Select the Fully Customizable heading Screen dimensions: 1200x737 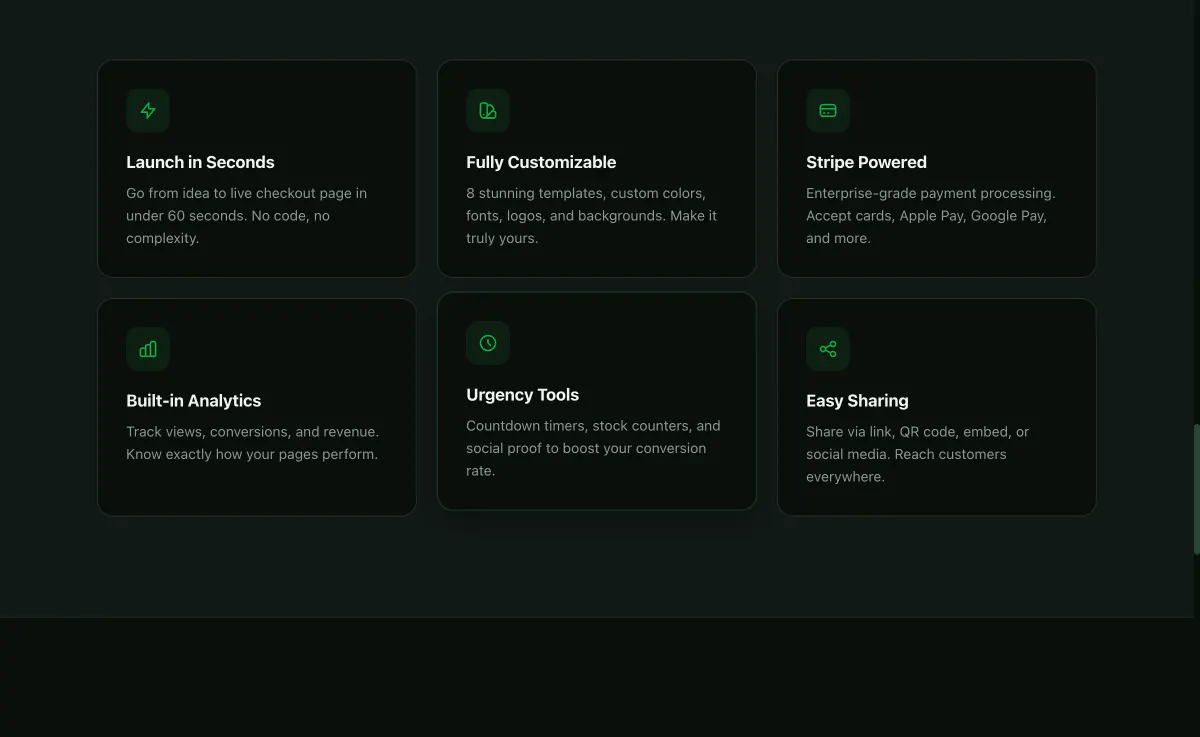pos(541,162)
